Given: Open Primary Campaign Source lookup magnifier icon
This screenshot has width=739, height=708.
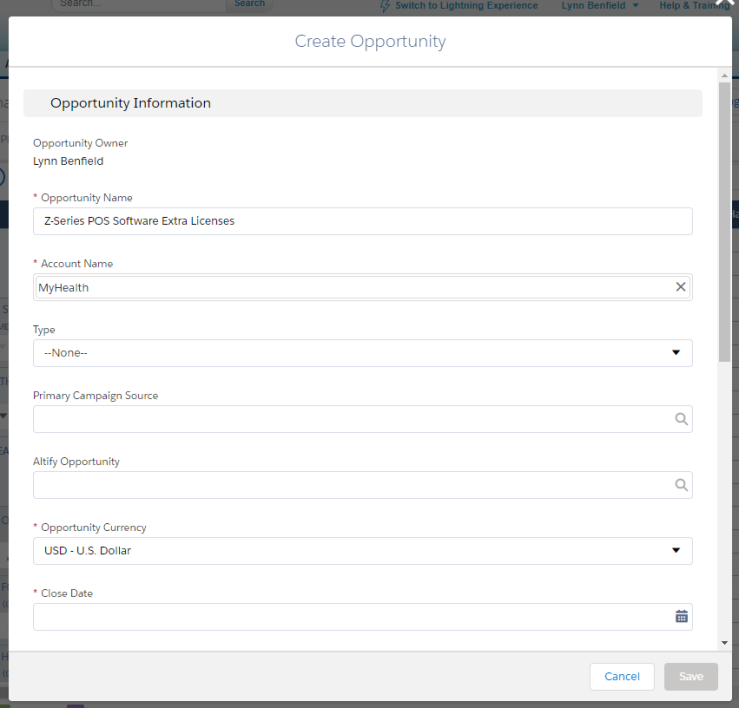Looking at the screenshot, I should (x=681, y=419).
